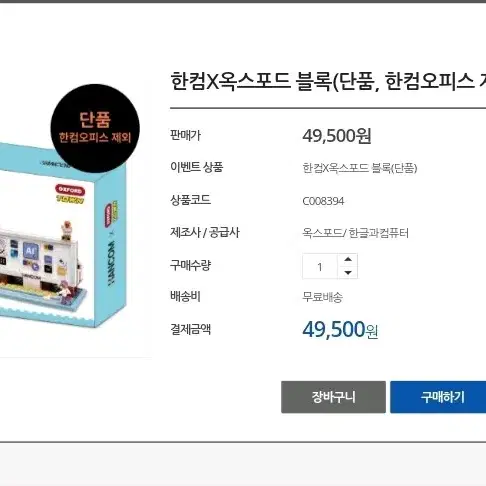The image size is (486, 486).
Task: Add the item via 장바구니 button
Action: point(333,397)
